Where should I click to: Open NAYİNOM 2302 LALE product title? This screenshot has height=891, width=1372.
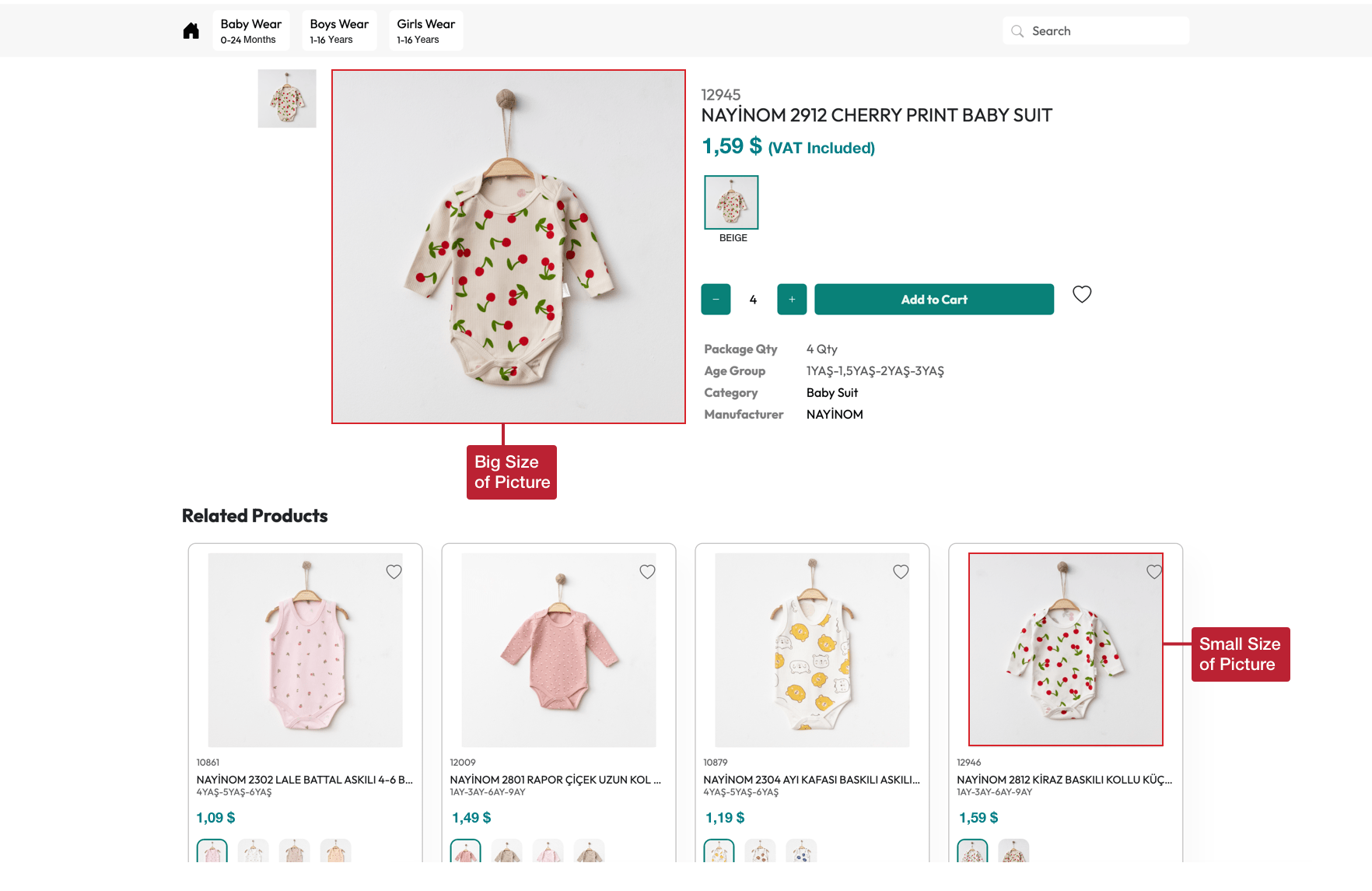pos(304,780)
